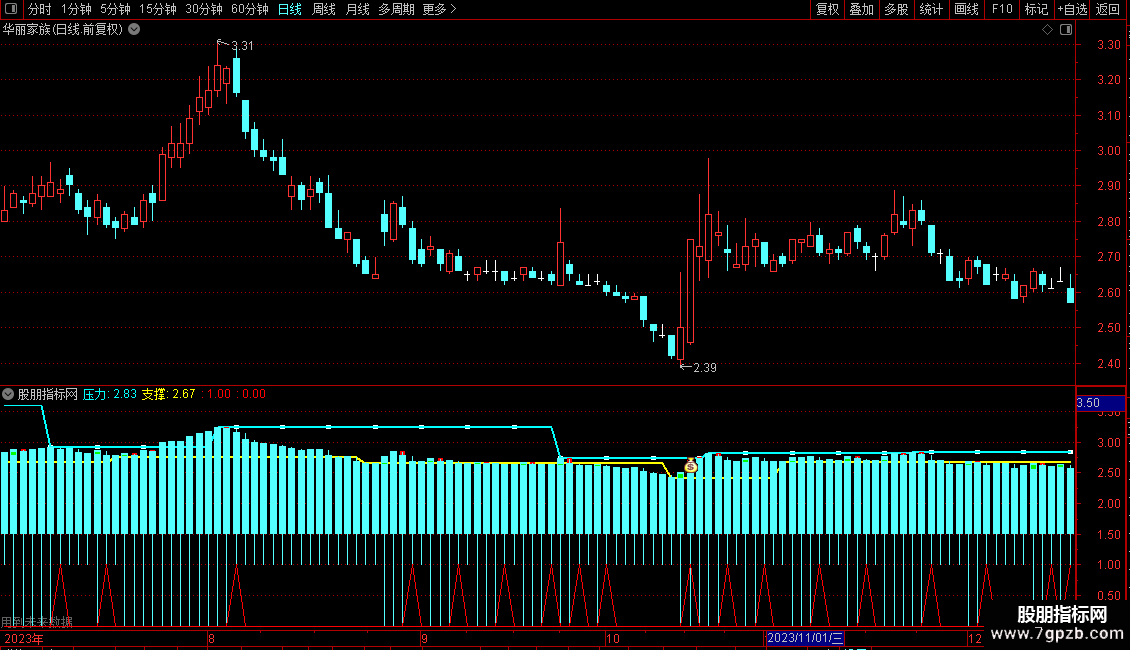Viewport: 1130px width, 650px height.
Task: Click the 叠加 overlay button
Action: coord(861,9)
